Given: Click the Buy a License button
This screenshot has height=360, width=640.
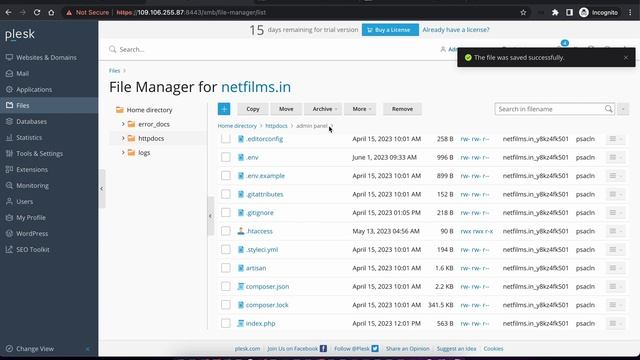Looking at the screenshot, I should (390, 30).
